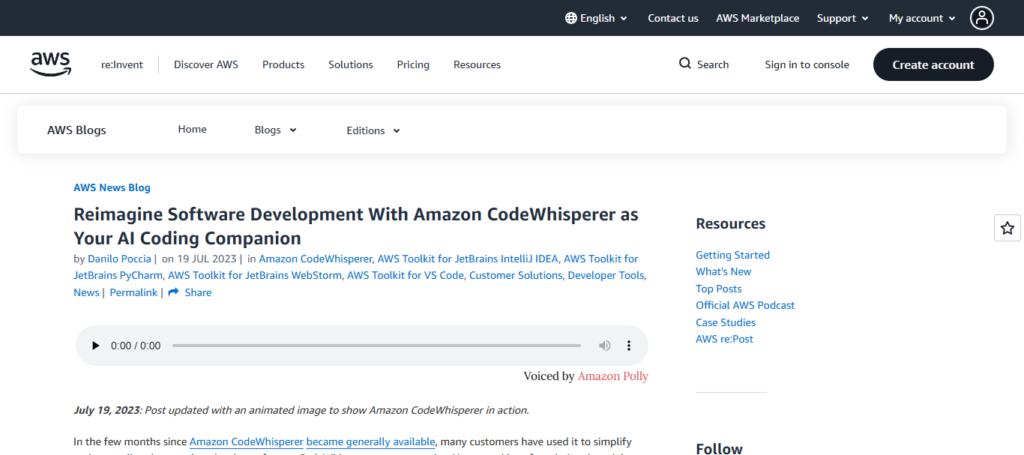
Task: Click the 0:00 / 0:00 time display
Action: (135, 345)
